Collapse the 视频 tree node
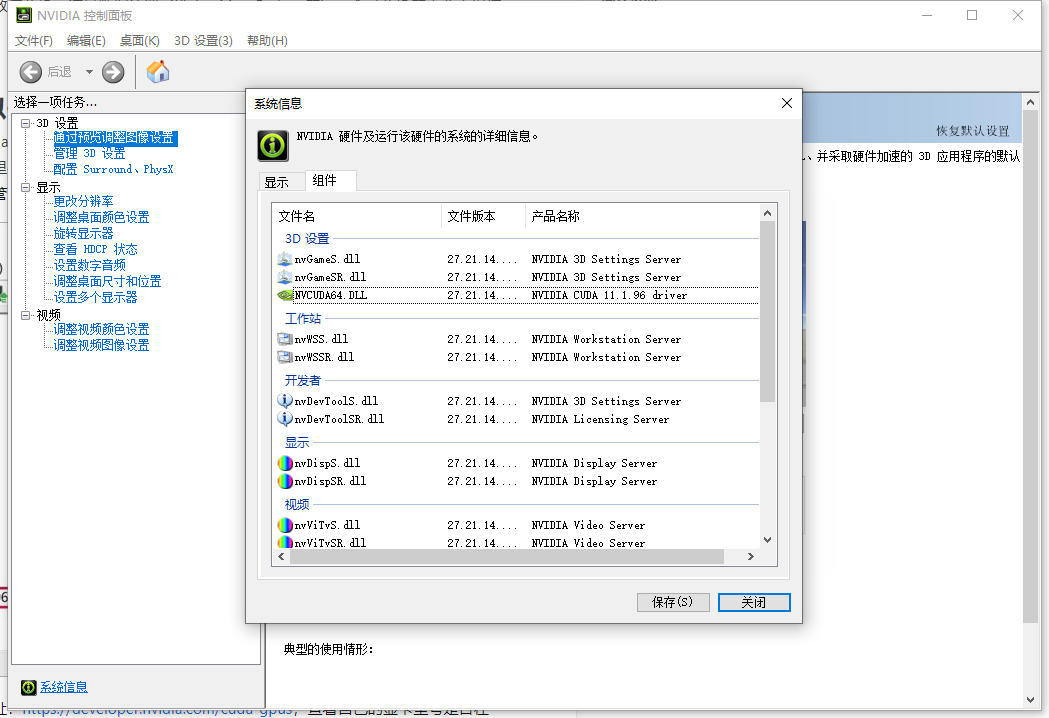 (25, 315)
